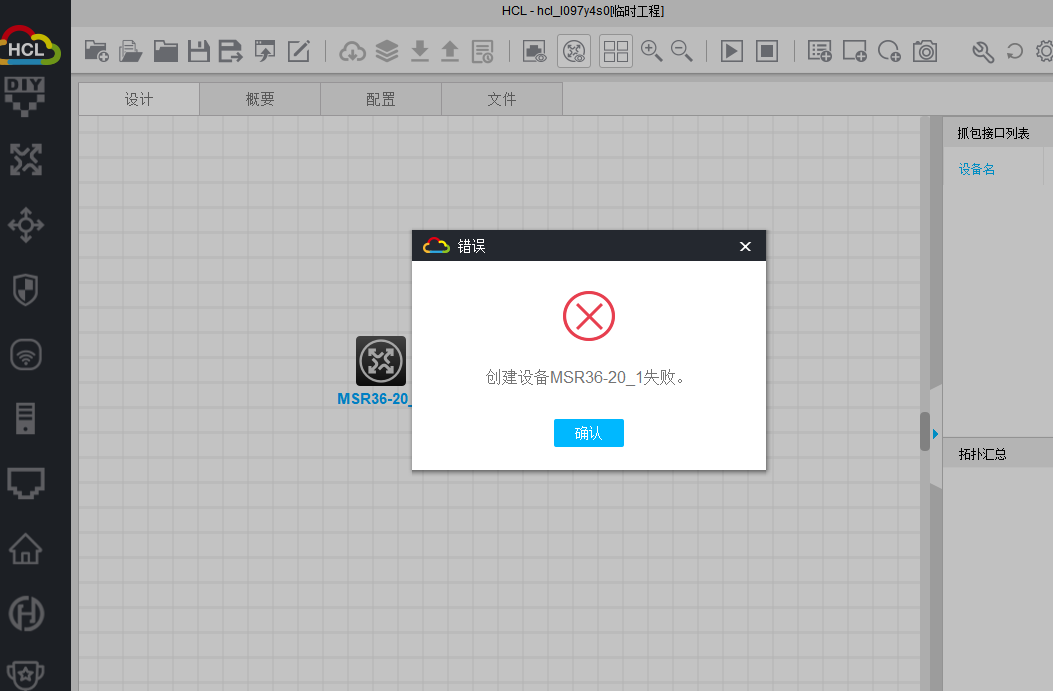
Task: Click the refresh arrow icon
Action: coord(1015,51)
